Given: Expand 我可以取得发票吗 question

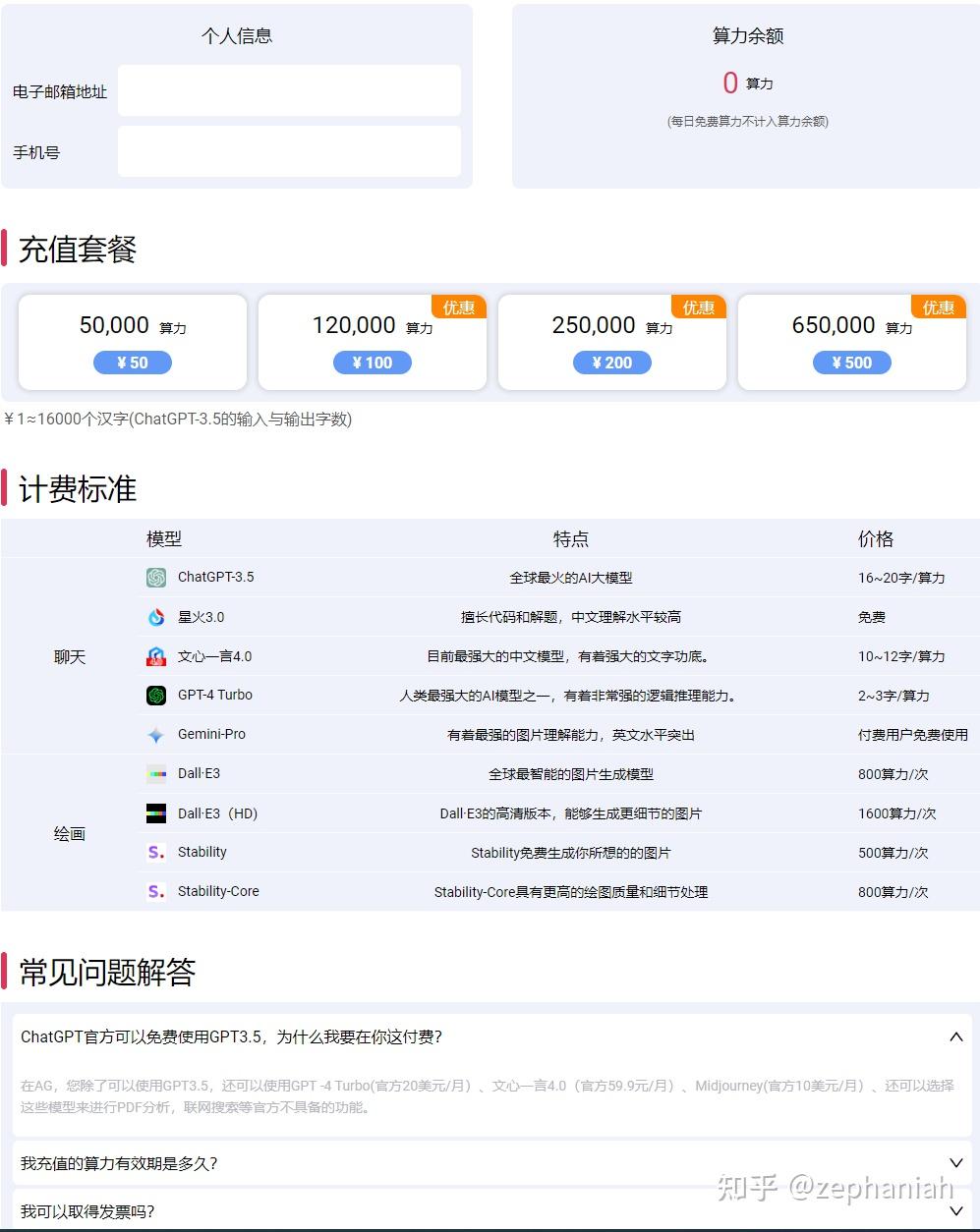Looking at the screenshot, I should pos(955,1211).
